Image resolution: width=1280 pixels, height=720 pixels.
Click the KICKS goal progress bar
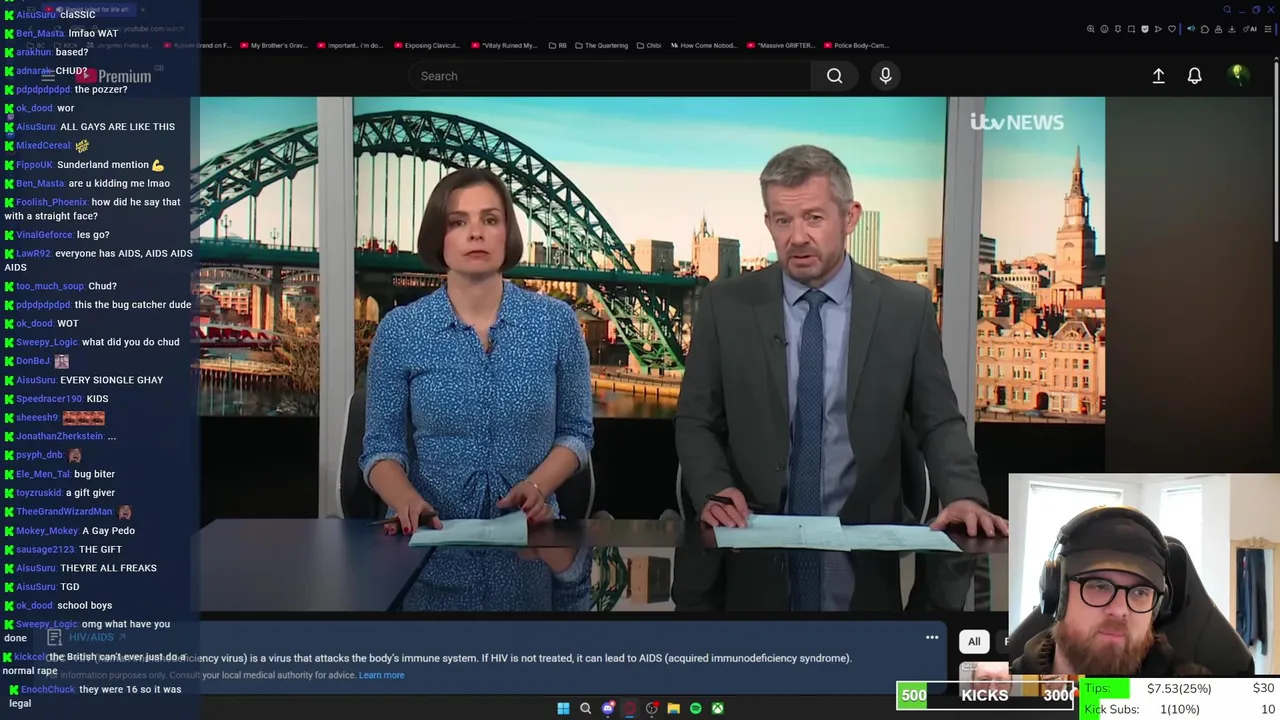click(985, 696)
